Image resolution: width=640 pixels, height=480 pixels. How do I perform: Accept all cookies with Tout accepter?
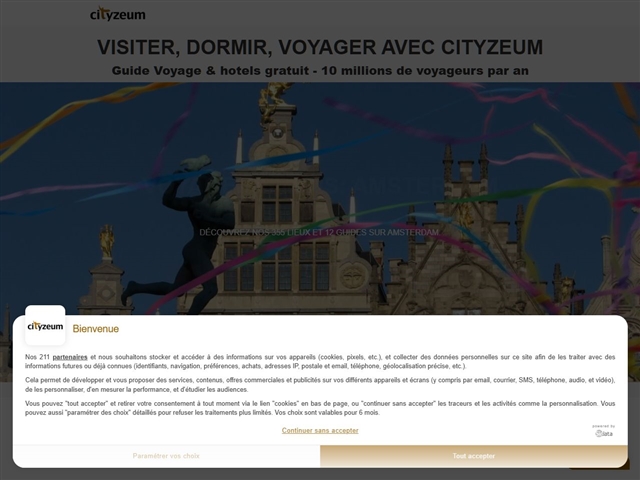click(x=474, y=456)
